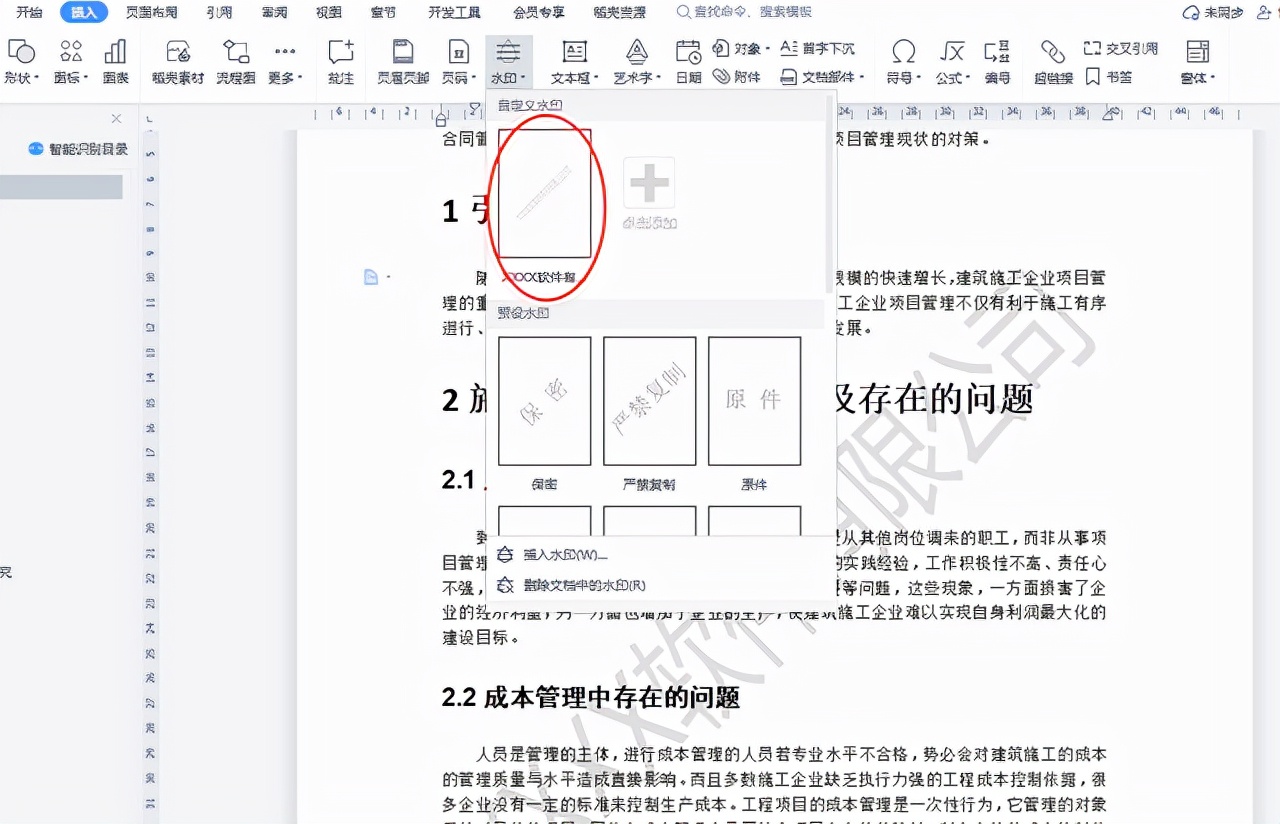Screen dimensions: 1280x824
Task: Open the 图标 (Icons) gallery dropdown
Action: 71,62
